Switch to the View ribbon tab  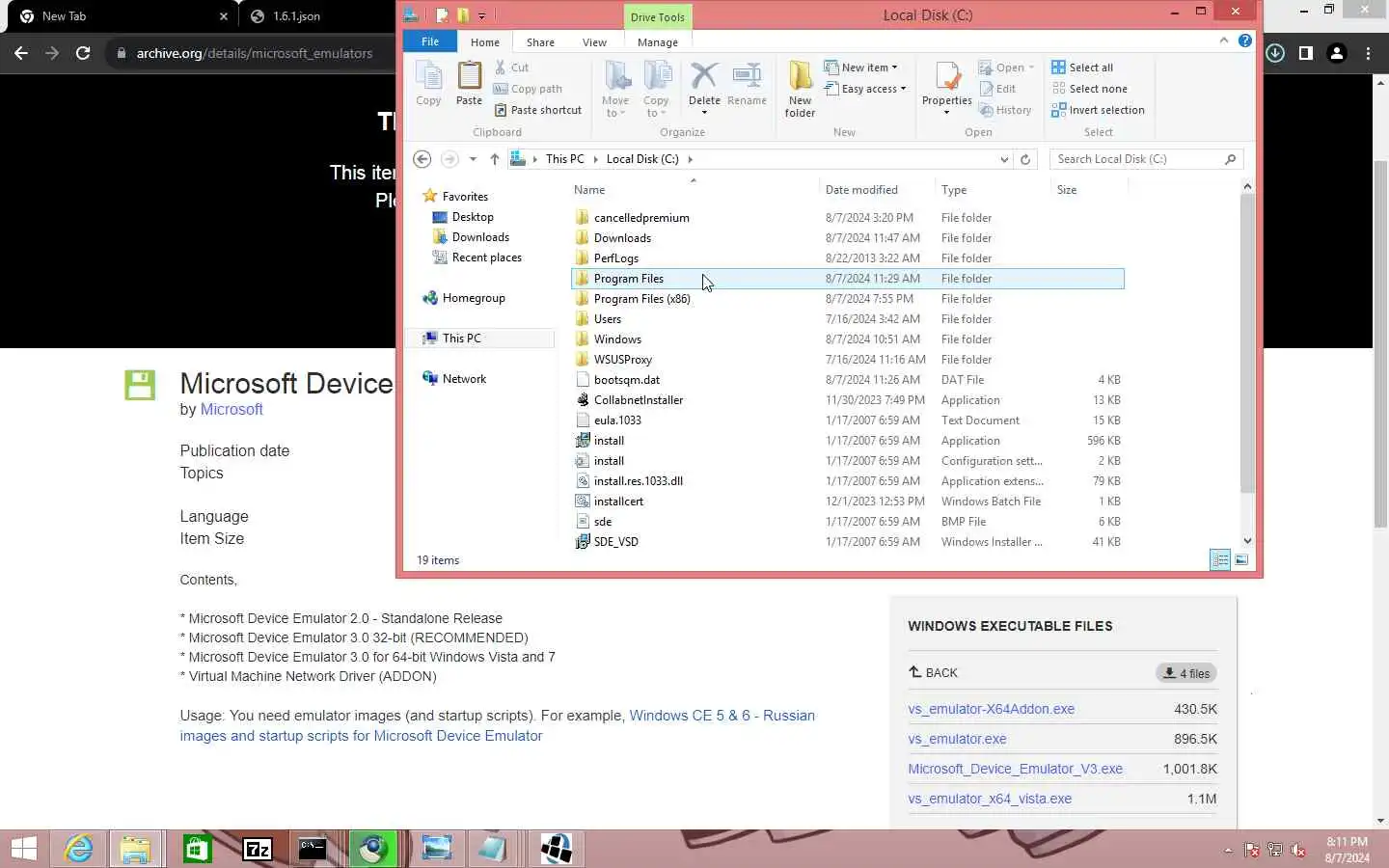click(x=594, y=42)
